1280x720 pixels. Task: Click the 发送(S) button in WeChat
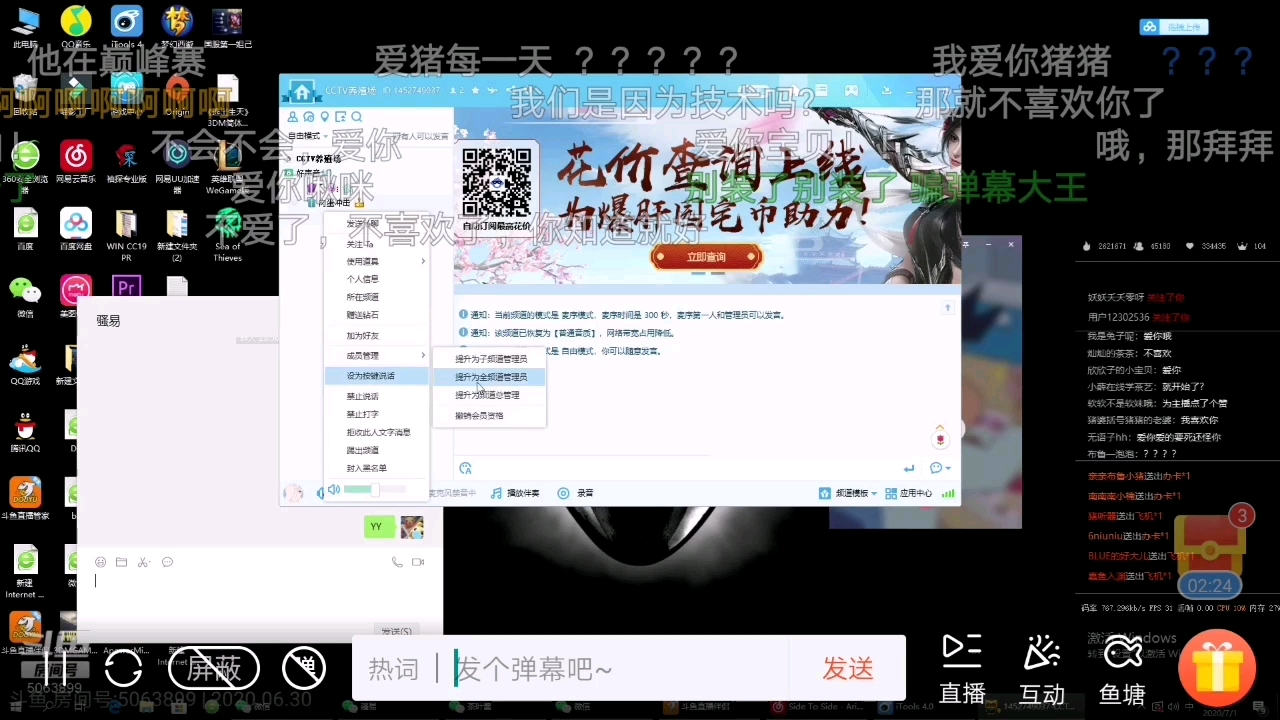(396, 631)
